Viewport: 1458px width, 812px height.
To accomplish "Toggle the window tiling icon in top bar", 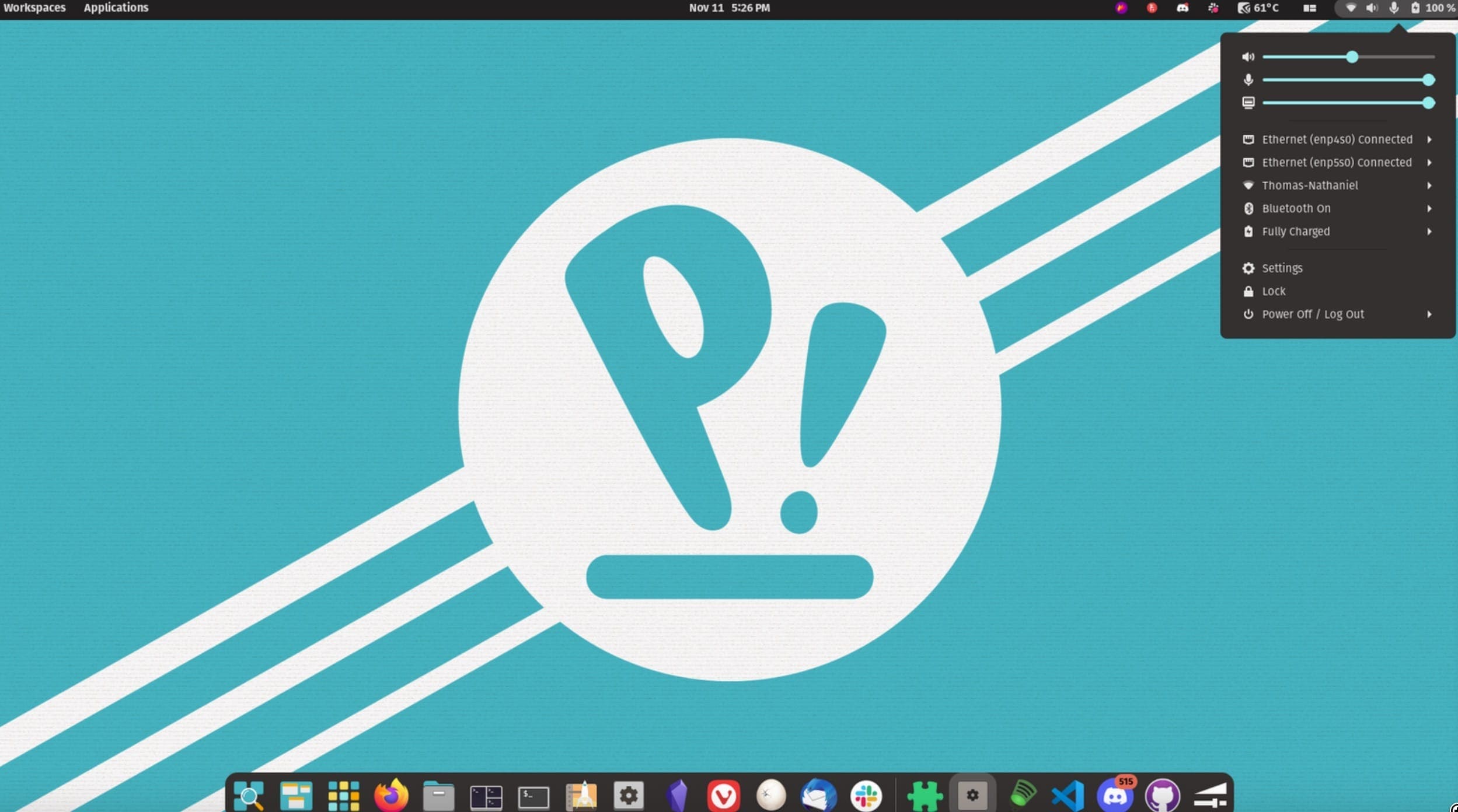I will (1310, 8).
